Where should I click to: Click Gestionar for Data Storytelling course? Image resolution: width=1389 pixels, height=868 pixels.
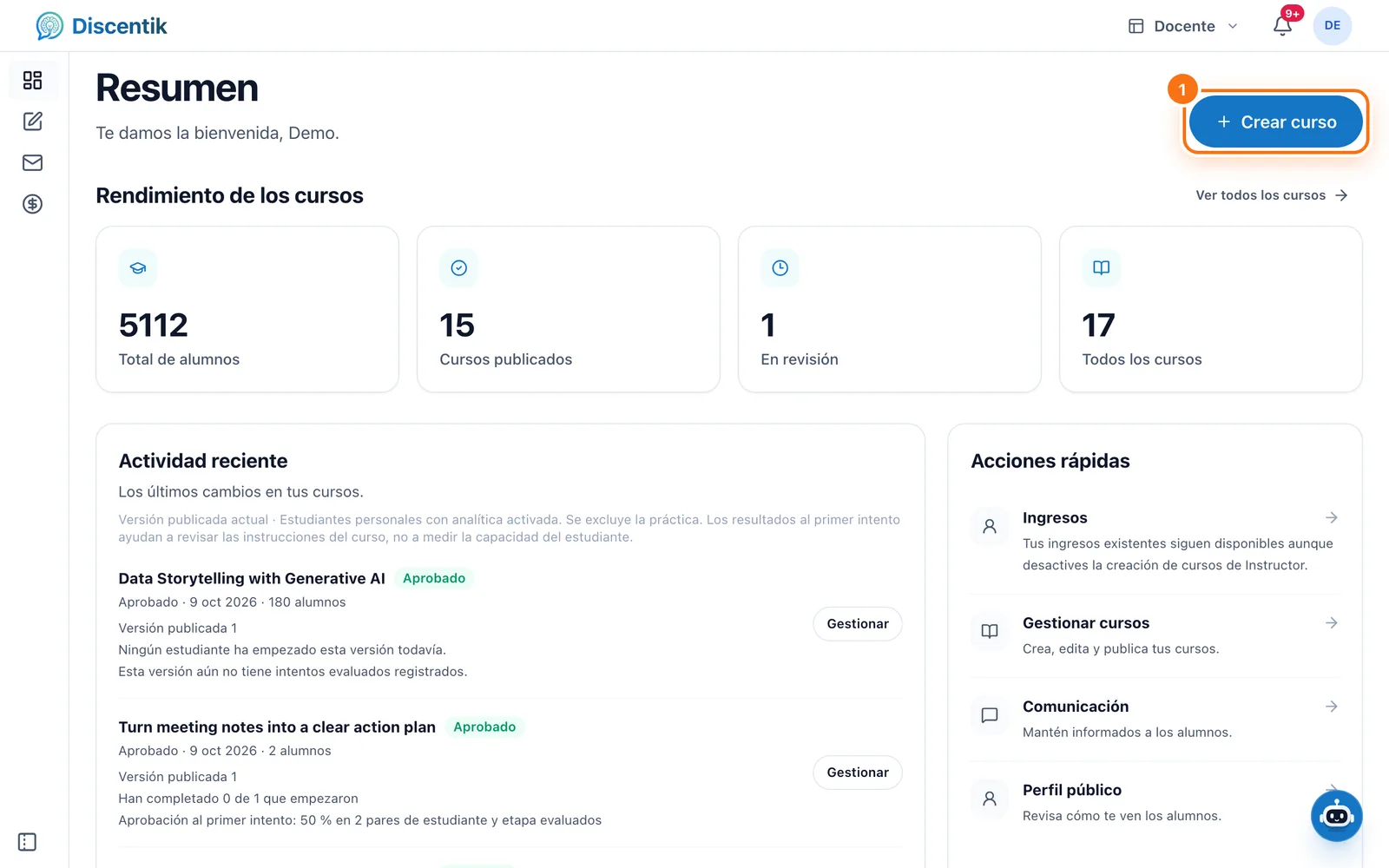pos(858,624)
